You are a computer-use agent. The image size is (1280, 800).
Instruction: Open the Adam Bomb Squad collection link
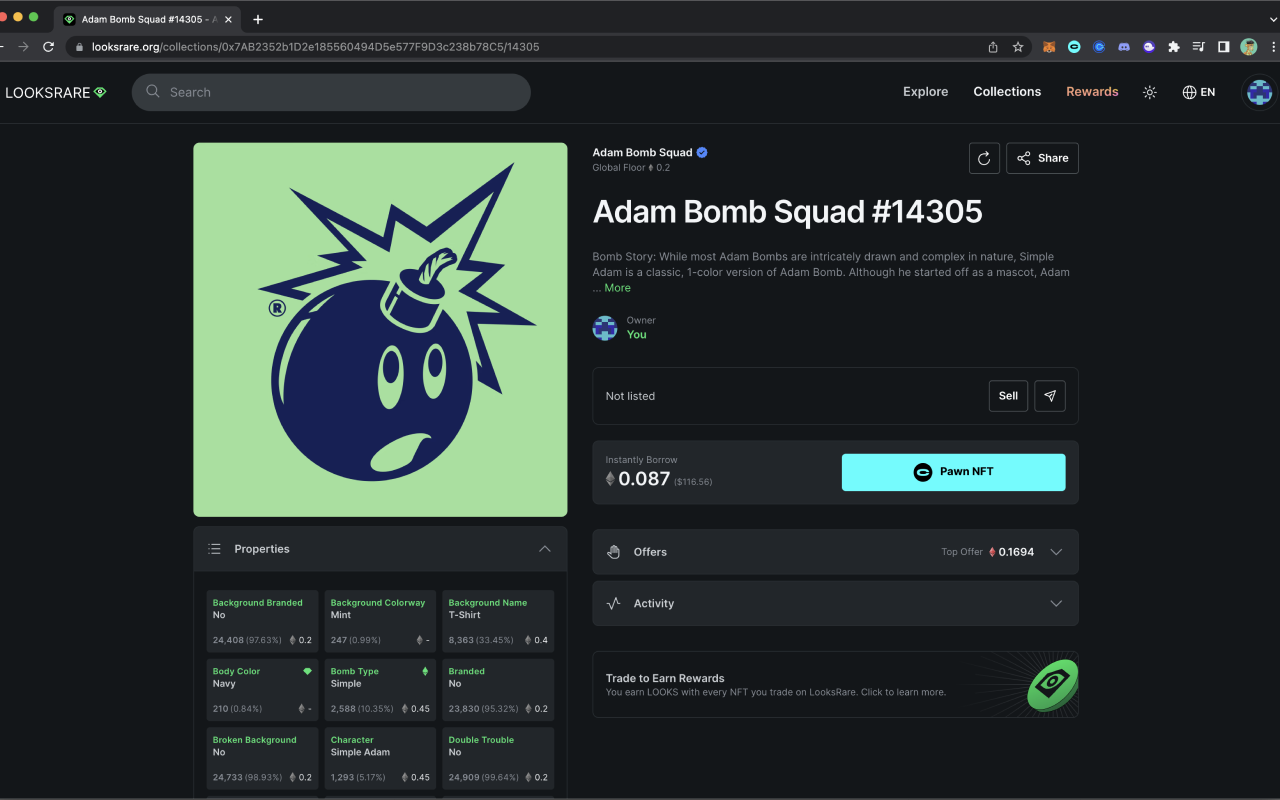pos(642,153)
